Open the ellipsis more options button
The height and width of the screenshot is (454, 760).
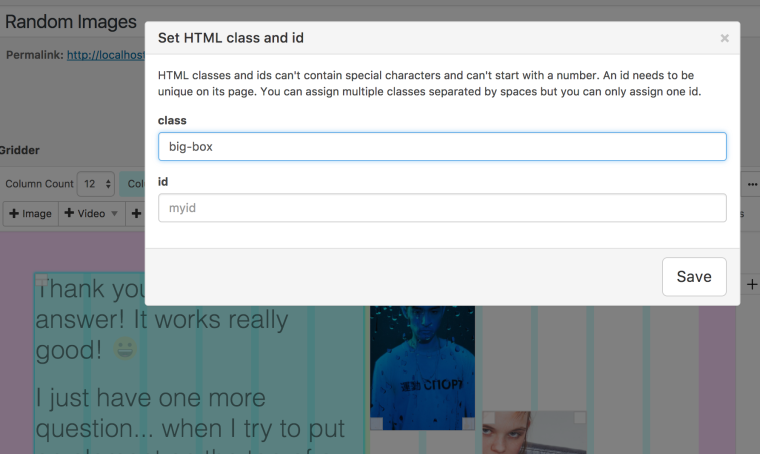click(750, 184)
